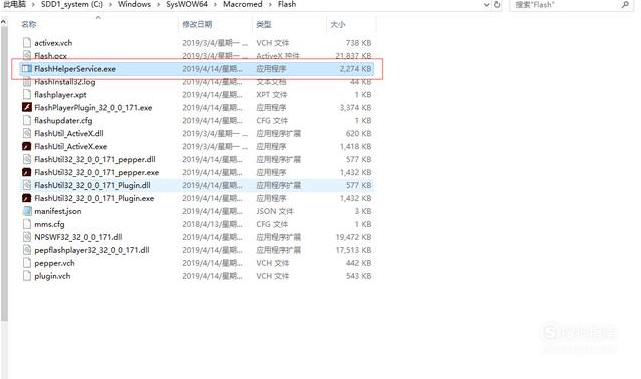Select pepflashplayer32_32_0_0_171.dll icon
Image resolution: width=641 pixels, height=379 pixels.
click(27, 250)
